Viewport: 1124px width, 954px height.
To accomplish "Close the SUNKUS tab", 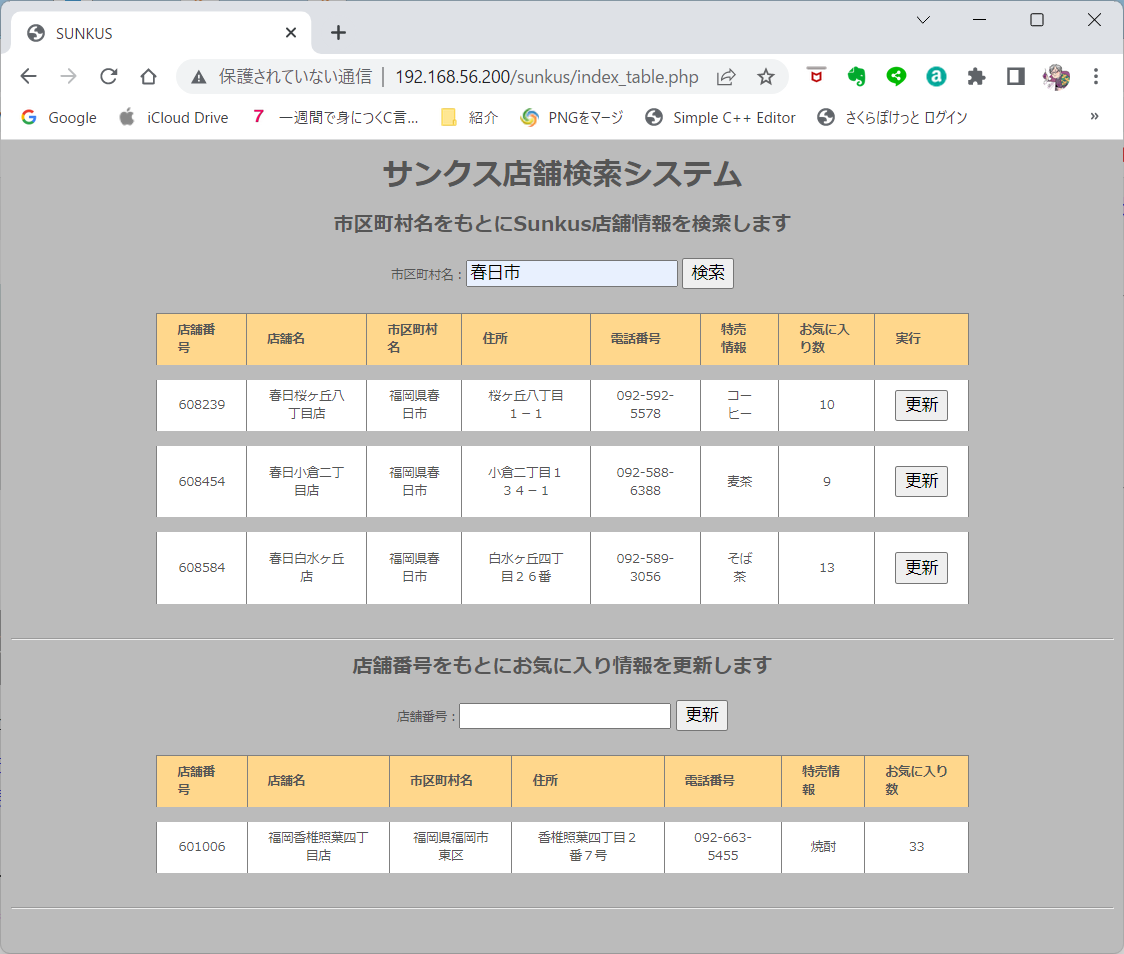I will pos(290,33).
